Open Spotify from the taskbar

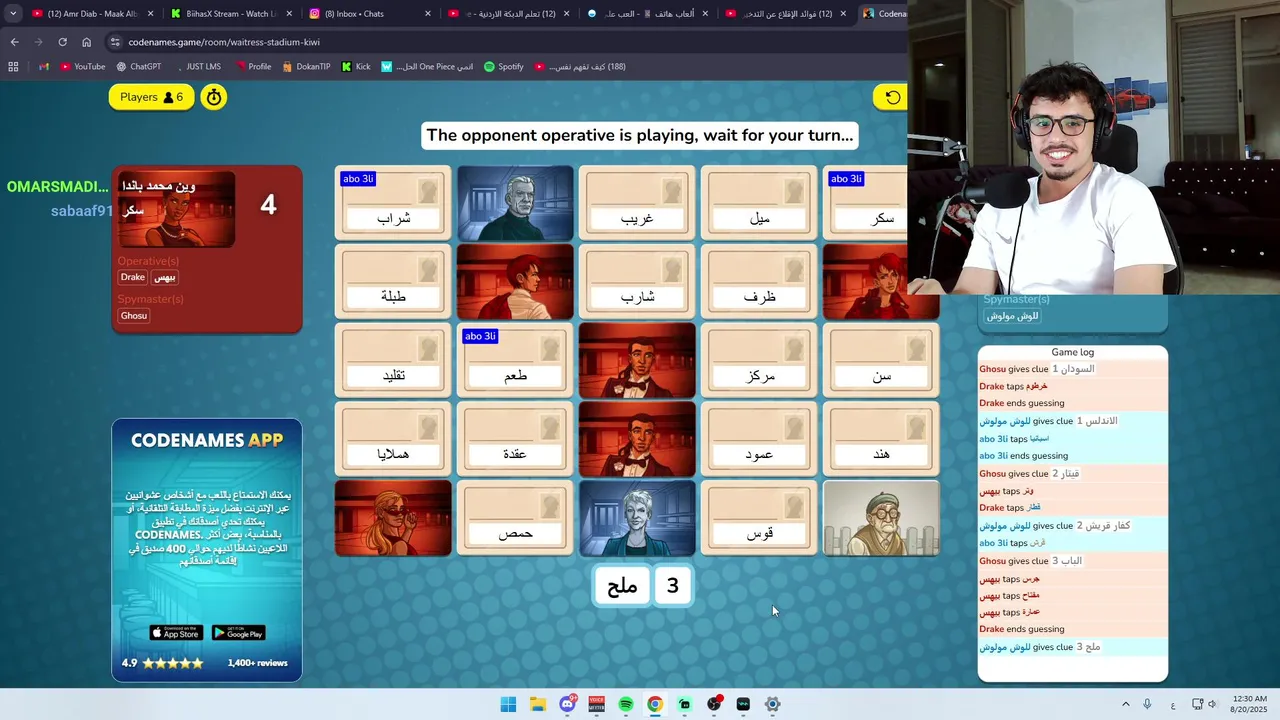[x=626, y=704]
